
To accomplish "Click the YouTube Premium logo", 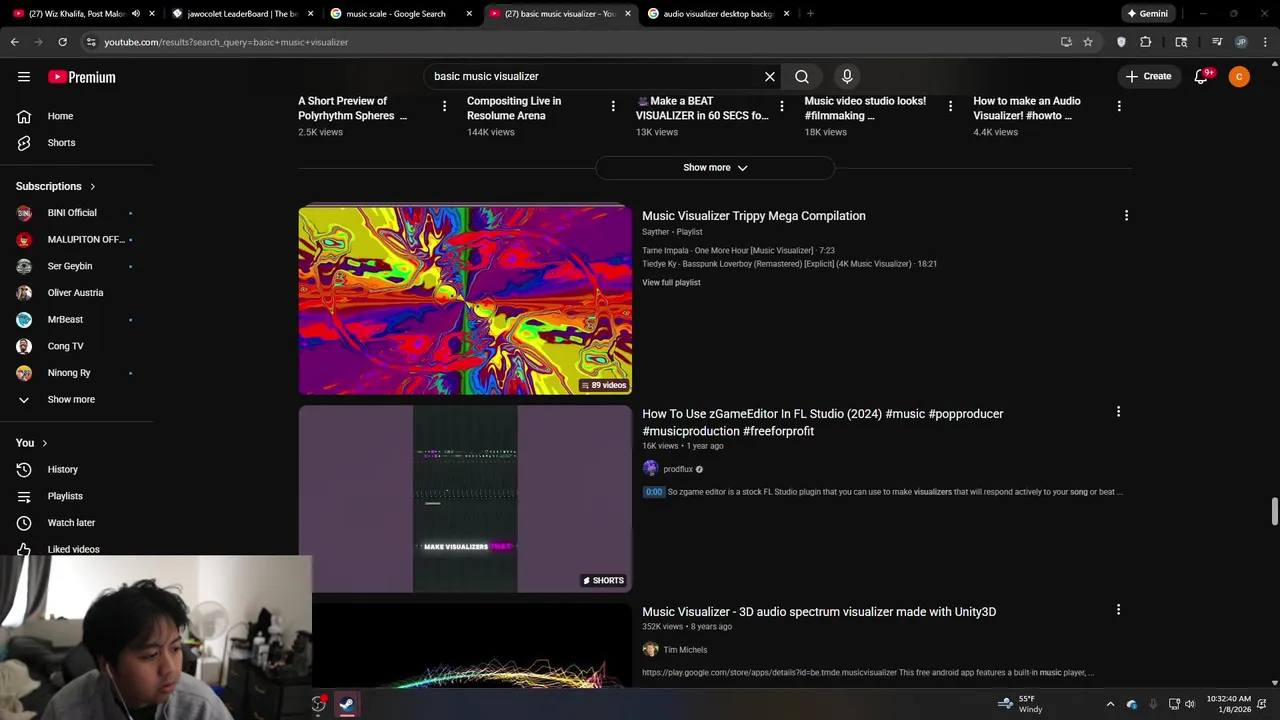I will (x=82, y=77).
